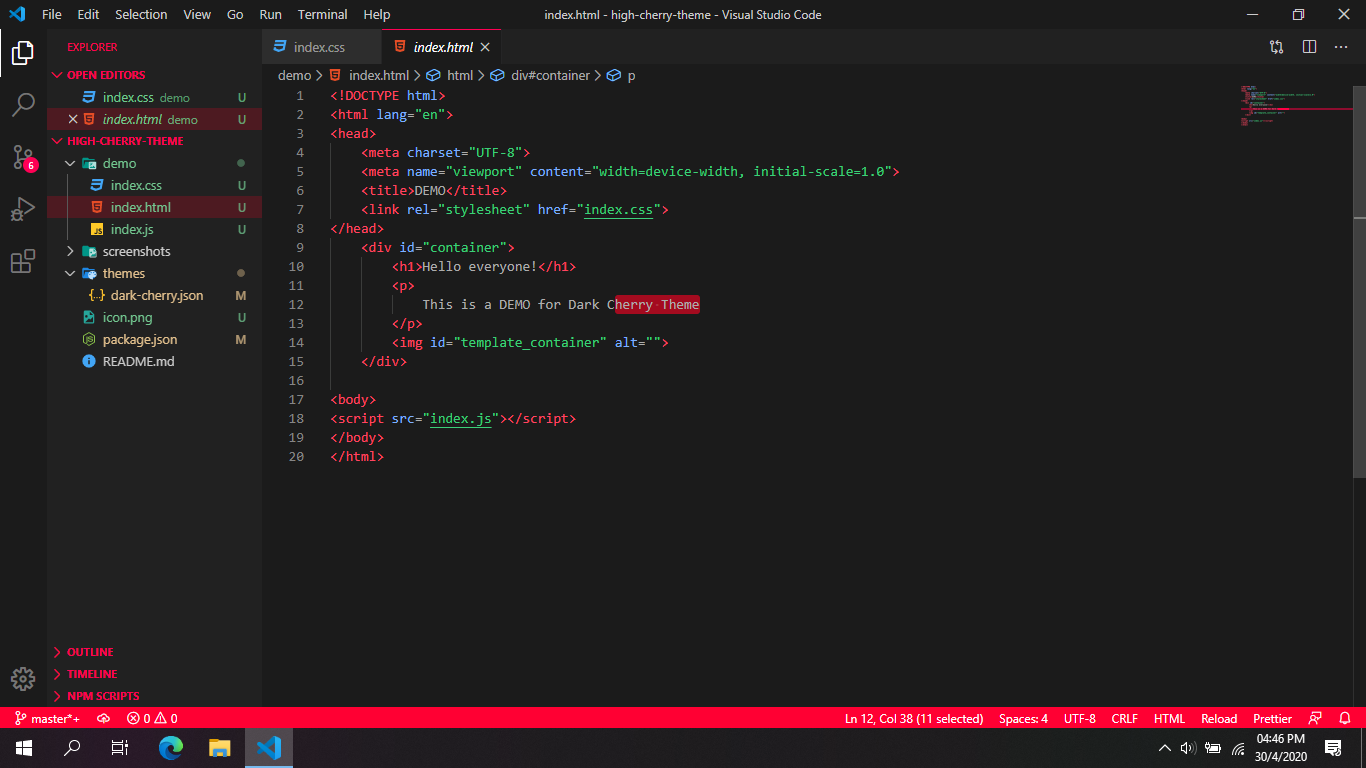
Task: Select language mode HTML in status bar
Action: [x=1169, y=718]
